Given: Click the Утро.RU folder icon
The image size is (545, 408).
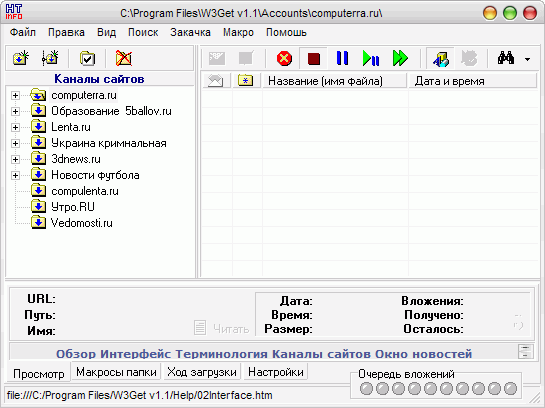Looking at the screenshot, I should click(38, 206).
